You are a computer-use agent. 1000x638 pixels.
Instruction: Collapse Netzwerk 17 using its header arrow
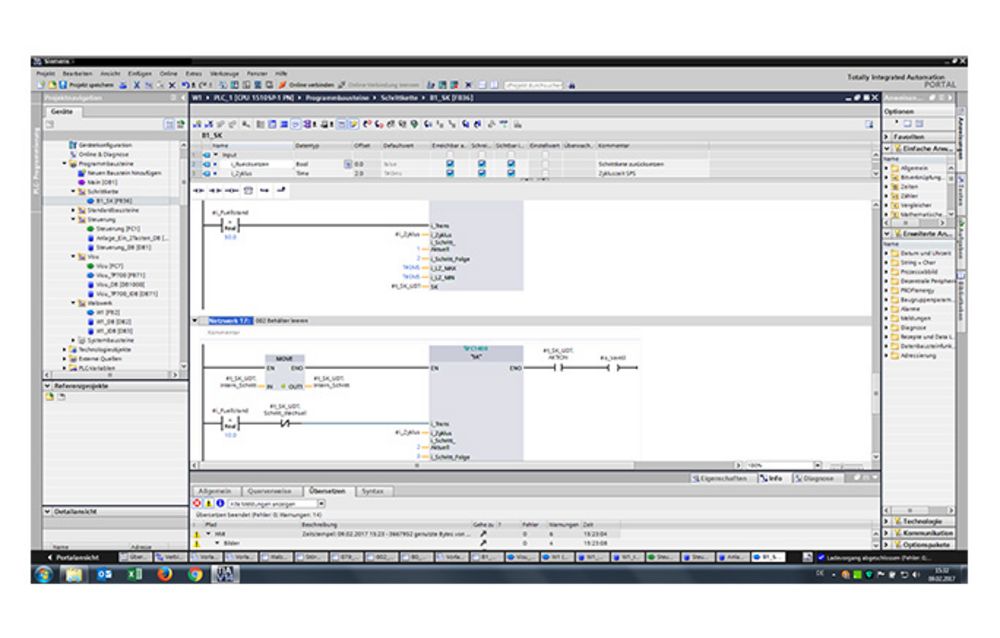(x=195, y=321)
